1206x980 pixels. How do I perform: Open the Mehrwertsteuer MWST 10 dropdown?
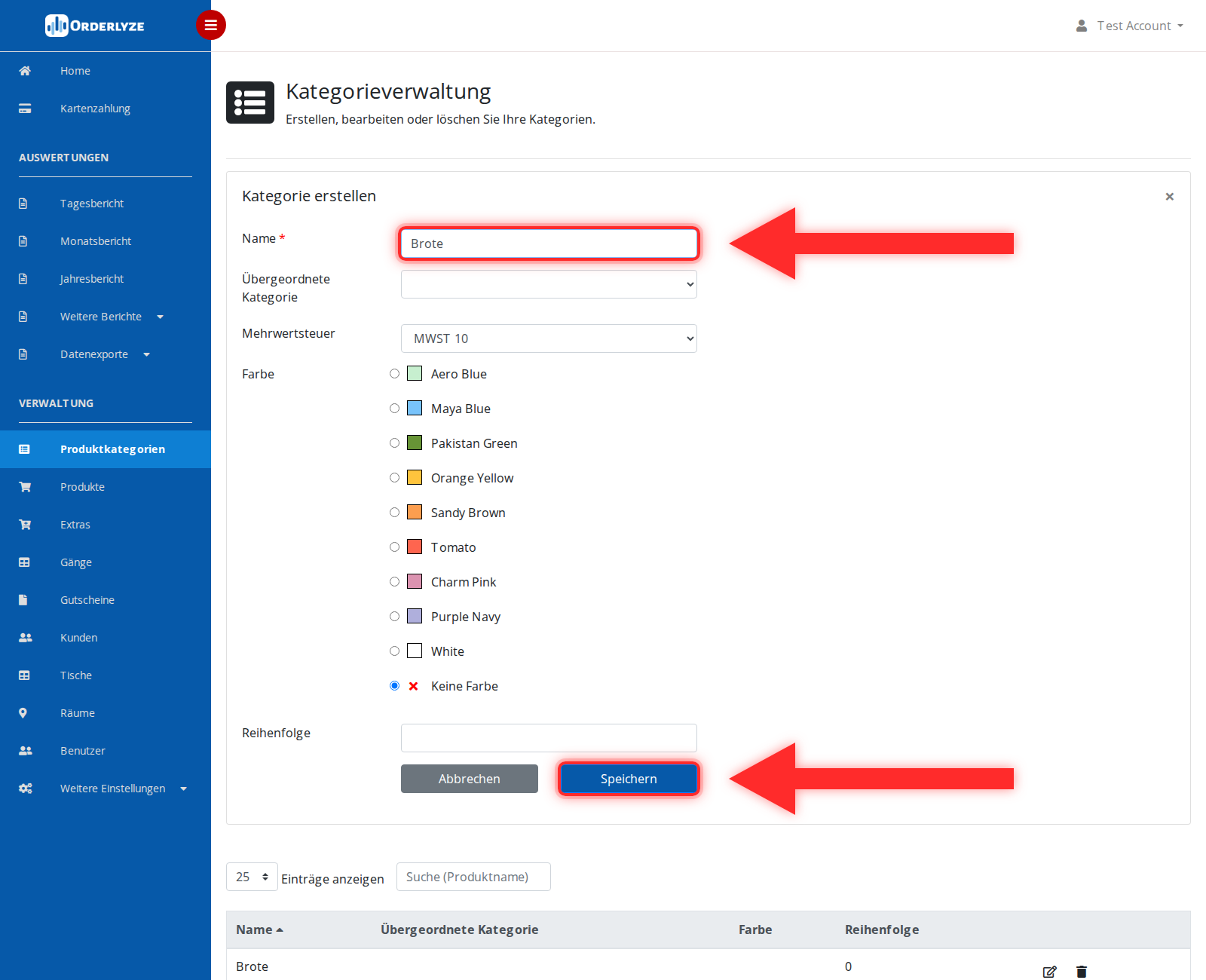(549, 338)
